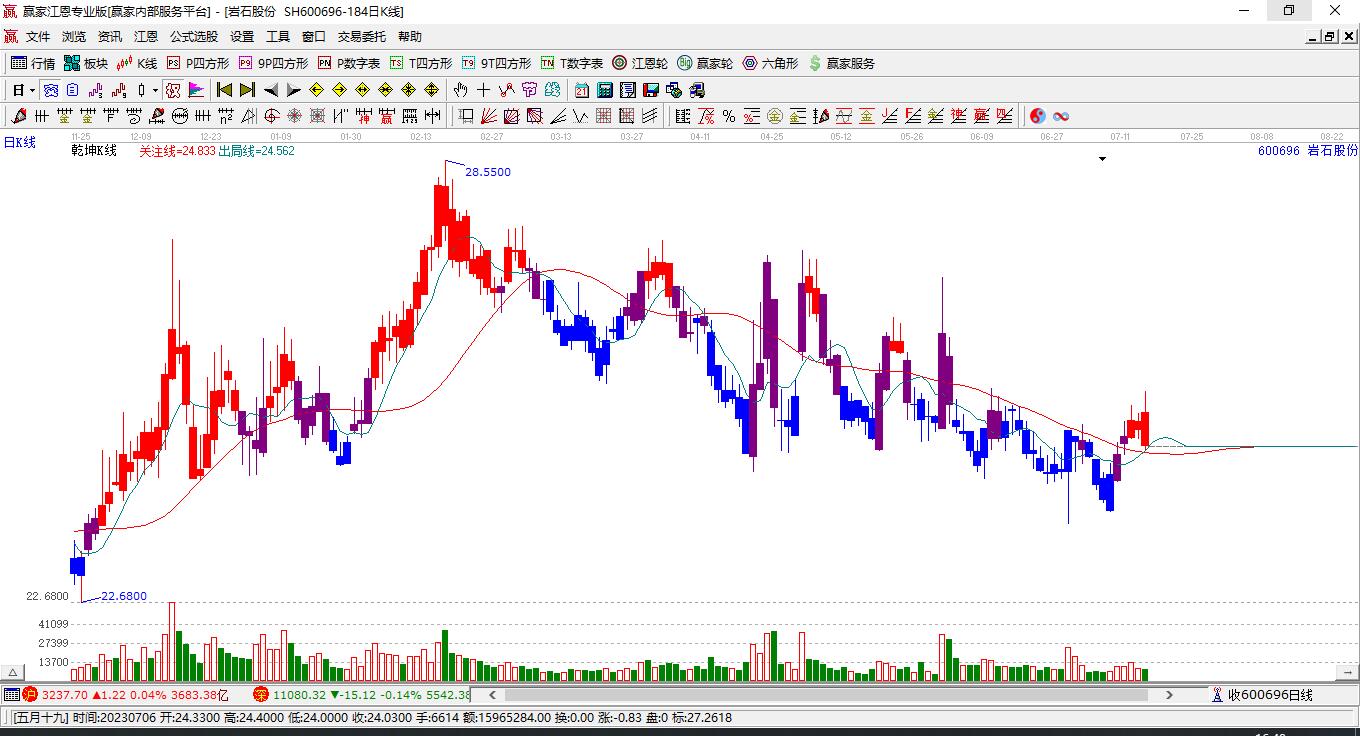Image resolution: width=1360 pixels, height=736 pixels.
Task: Click the 600696 岩石股份 stock name
Action: 1308,151
